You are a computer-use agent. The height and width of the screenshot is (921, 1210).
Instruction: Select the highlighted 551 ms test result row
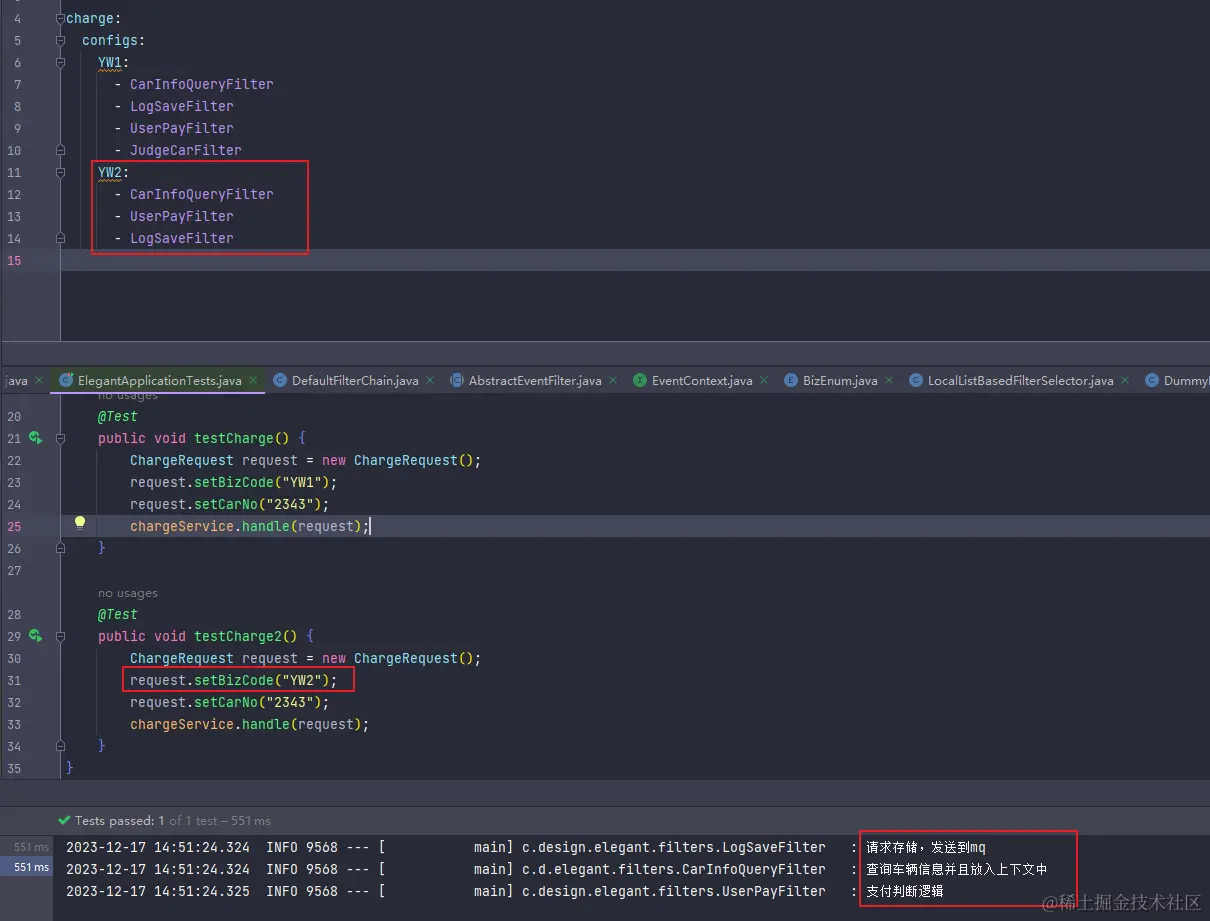[x=26, y=867]
